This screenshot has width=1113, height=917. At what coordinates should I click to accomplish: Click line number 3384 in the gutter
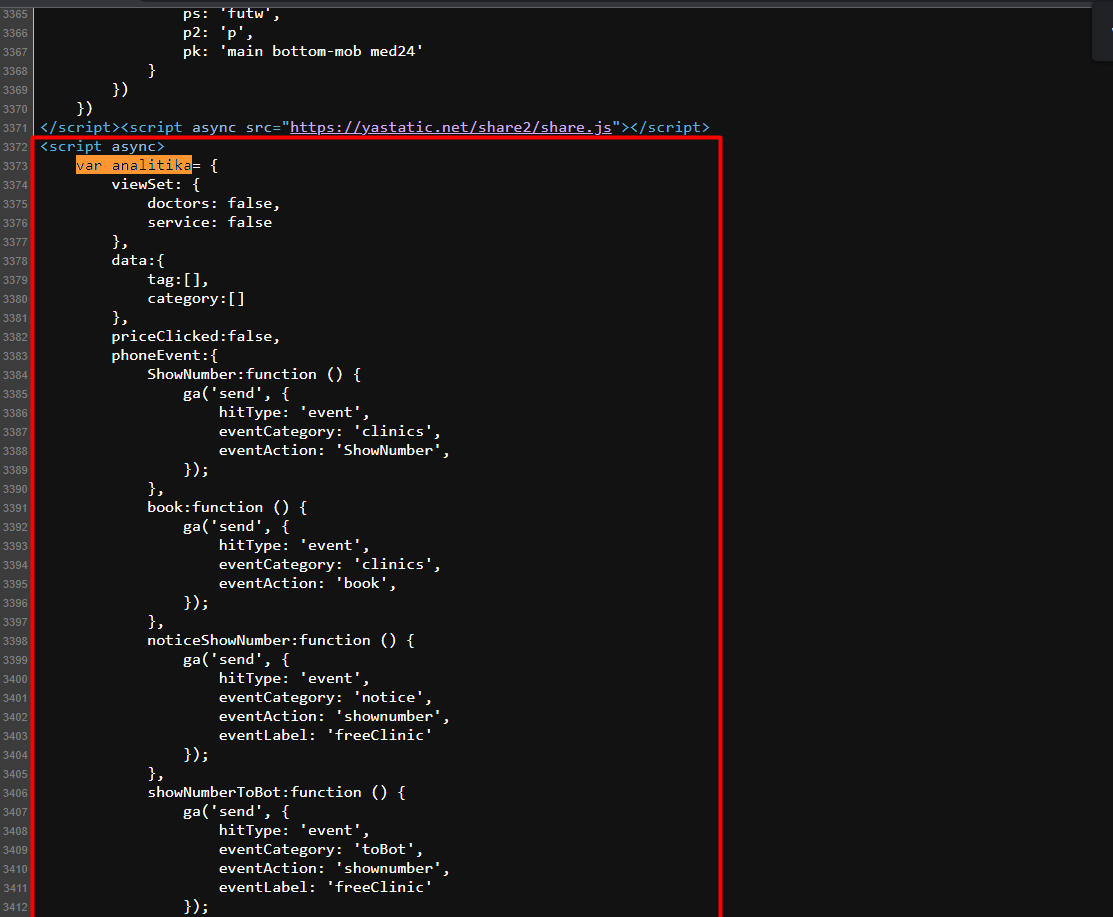tap(15, 375)
